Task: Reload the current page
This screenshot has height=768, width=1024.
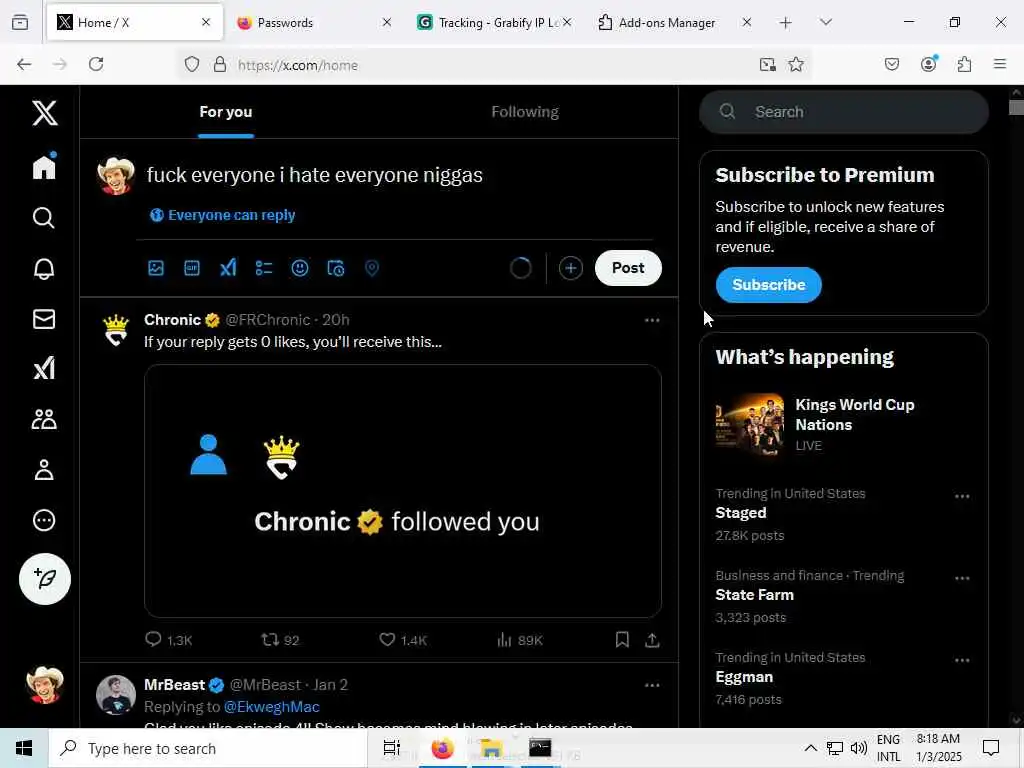Action: (x=96, y=64)
